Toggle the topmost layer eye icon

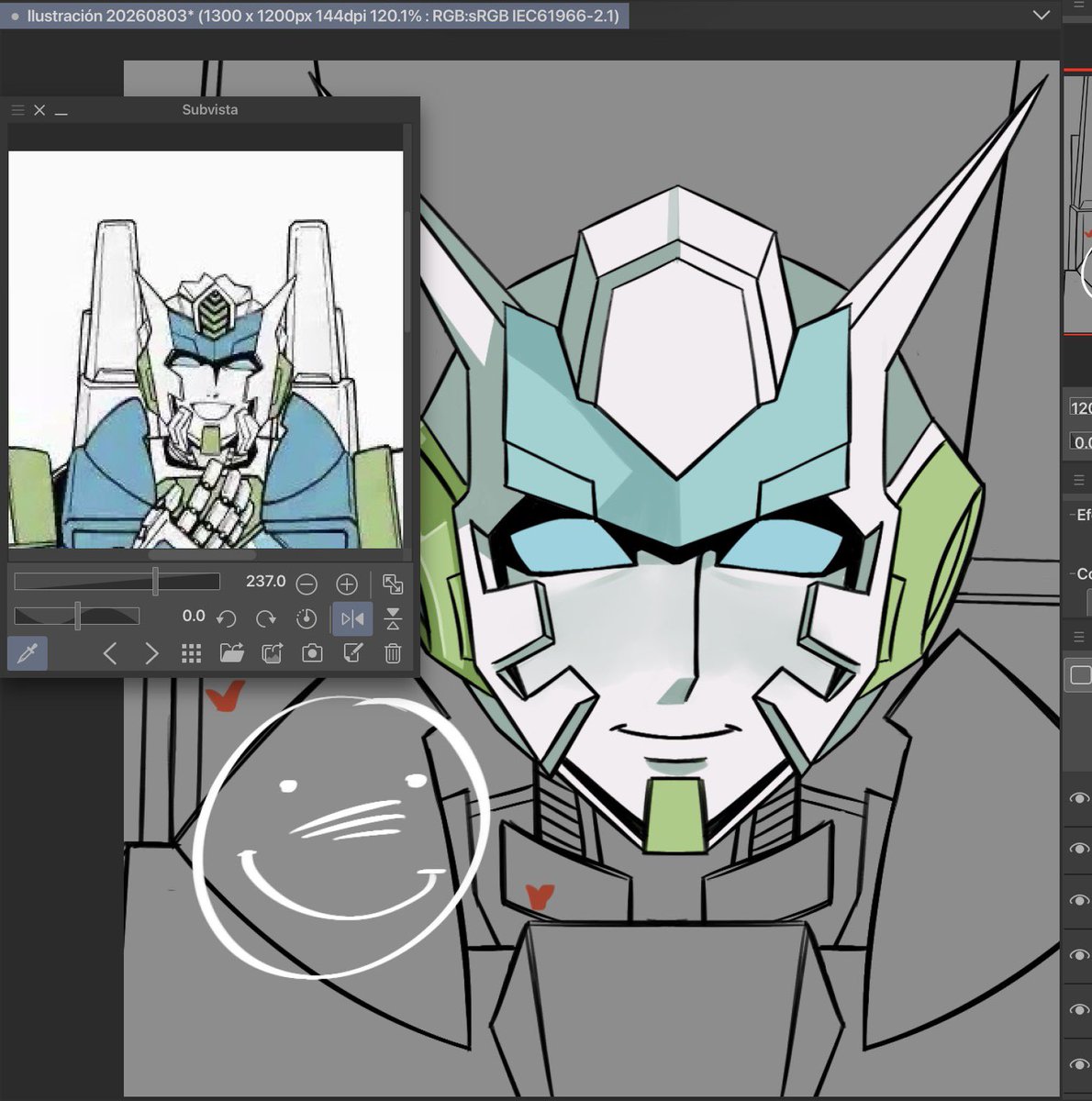pos(1079,798)
